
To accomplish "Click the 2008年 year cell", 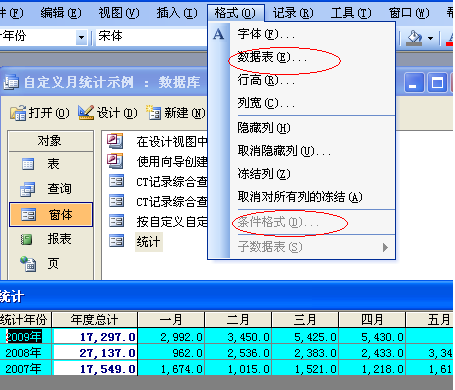I will [x=25, y=352].
